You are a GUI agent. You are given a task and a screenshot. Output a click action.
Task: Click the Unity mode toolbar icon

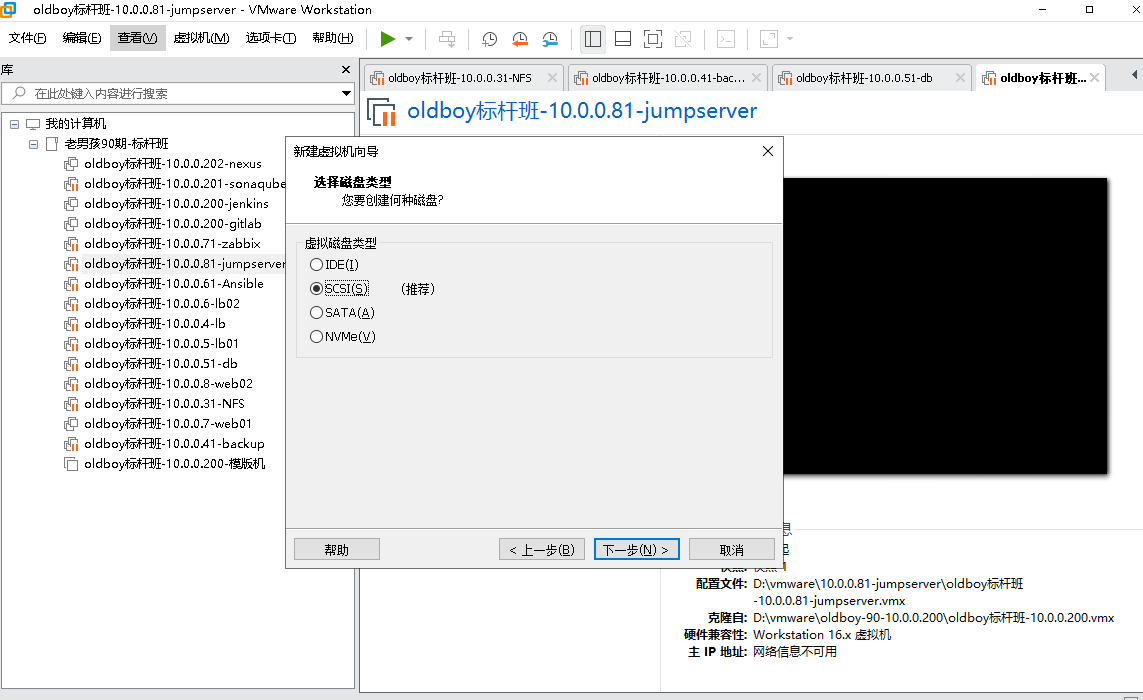tap(683, 39)
